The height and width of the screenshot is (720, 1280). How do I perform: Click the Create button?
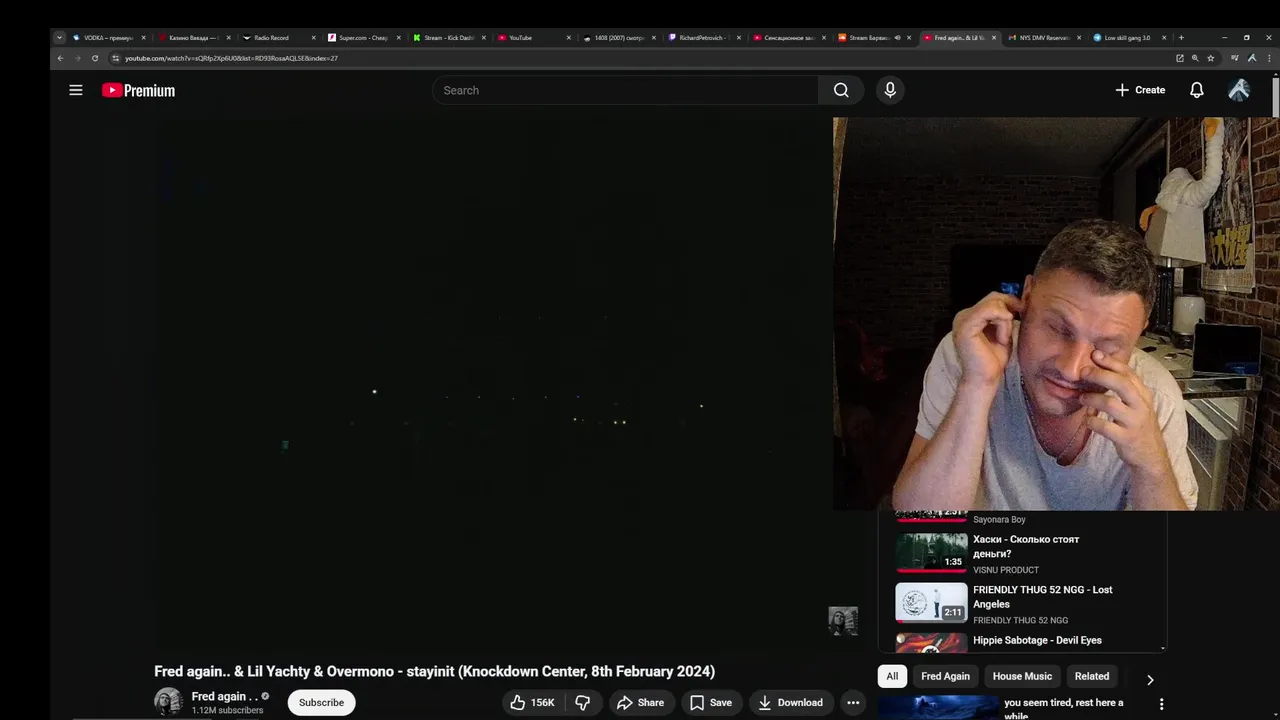pyautogui.click(x=1140, y=90)
